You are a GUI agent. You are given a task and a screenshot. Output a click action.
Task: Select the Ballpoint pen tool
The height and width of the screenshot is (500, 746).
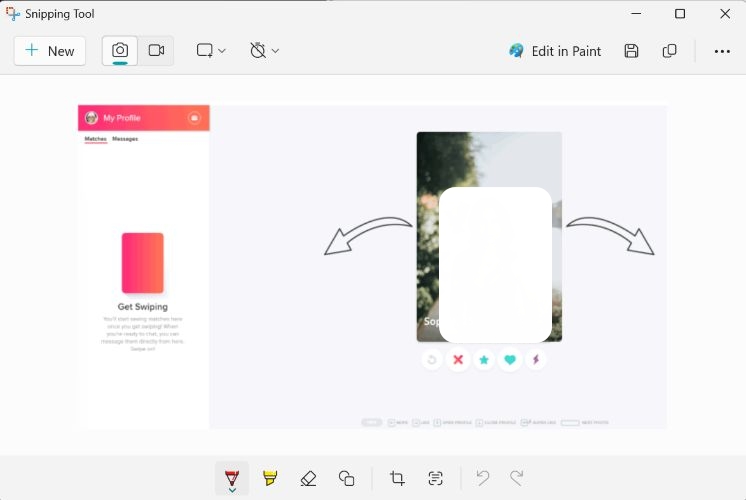pyautogui.click(x=232, y=477)
